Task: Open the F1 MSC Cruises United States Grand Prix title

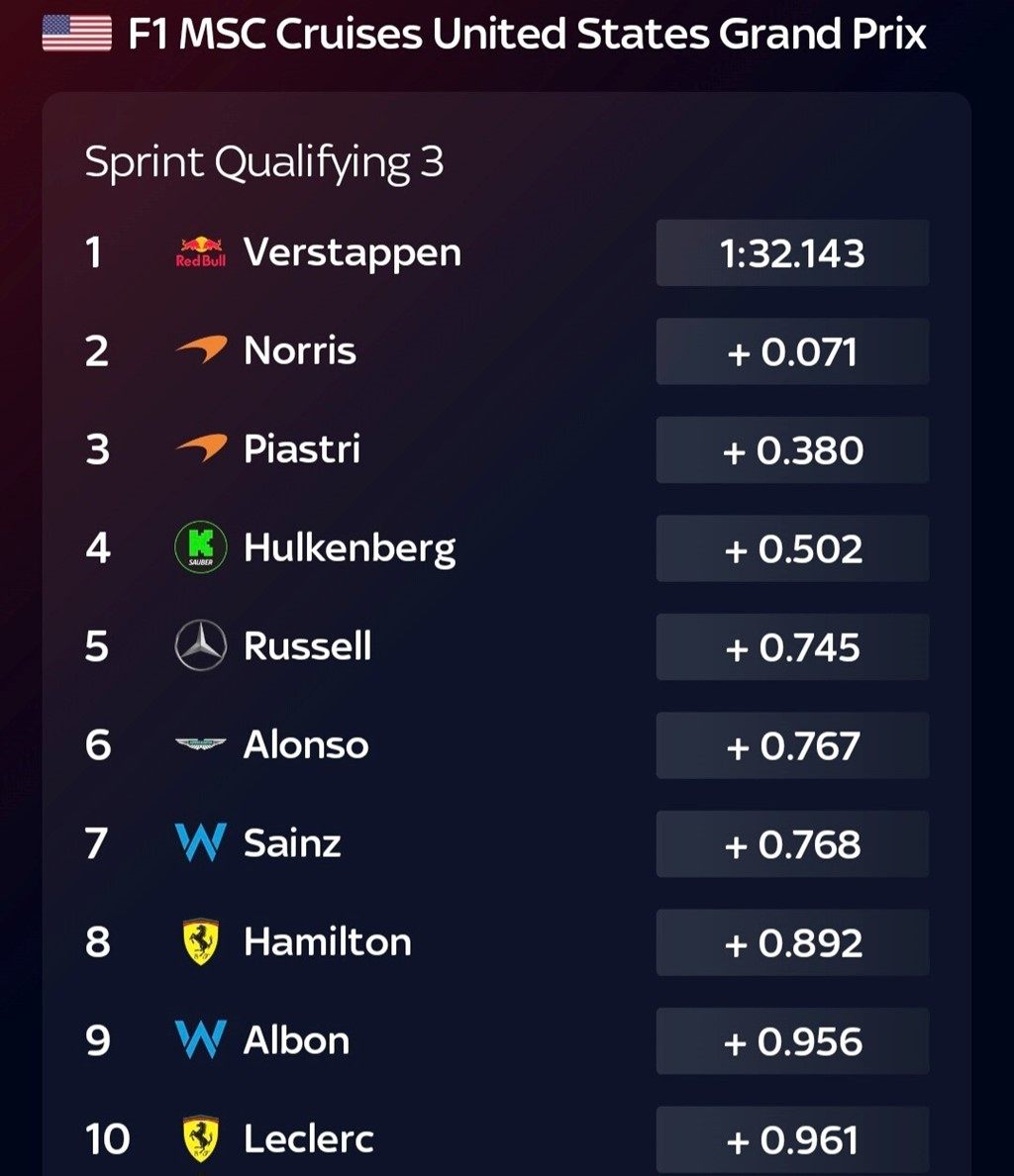Action: click(527, 35)
